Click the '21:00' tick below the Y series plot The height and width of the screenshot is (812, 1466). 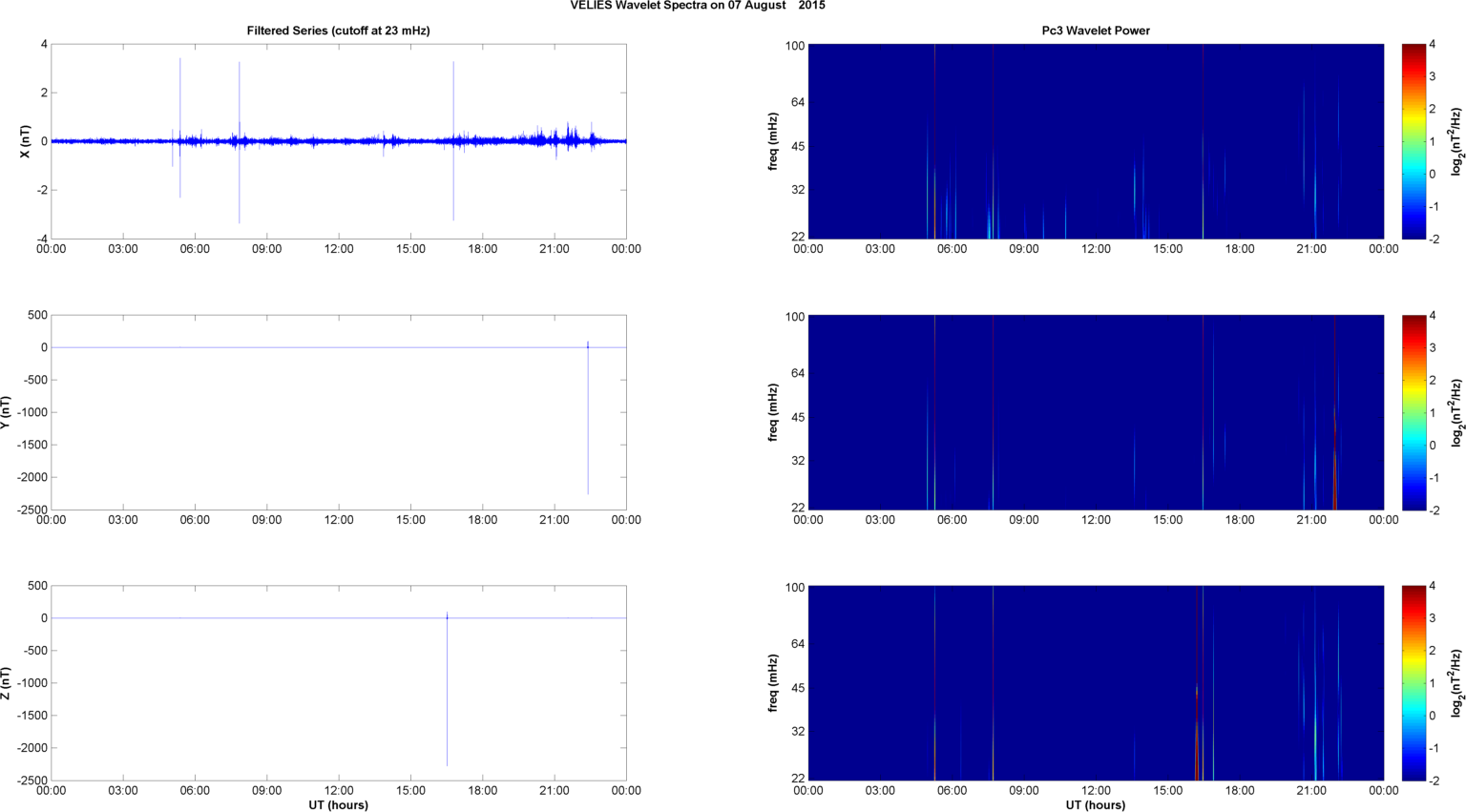(555, 520)
